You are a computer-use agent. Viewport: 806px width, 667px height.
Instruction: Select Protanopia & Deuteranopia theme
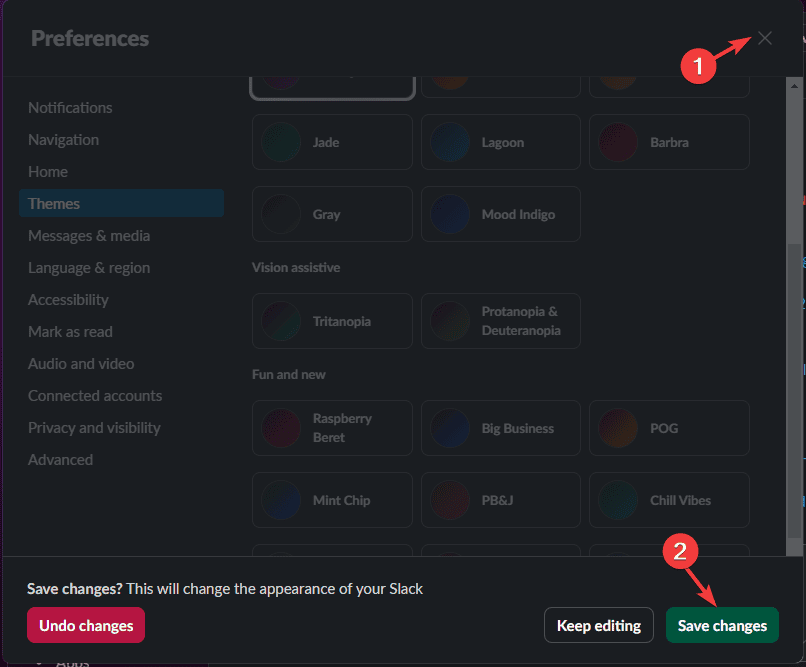coord(500,321)
